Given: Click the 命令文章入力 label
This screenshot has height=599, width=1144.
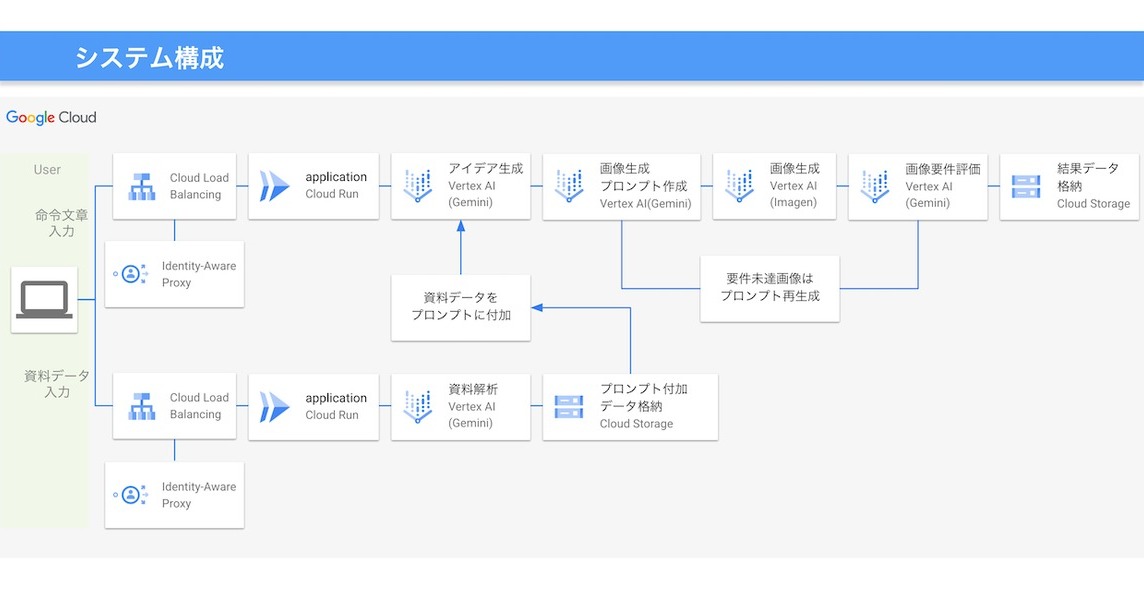Looking at the screenshot, I should [x=61, y=223].
